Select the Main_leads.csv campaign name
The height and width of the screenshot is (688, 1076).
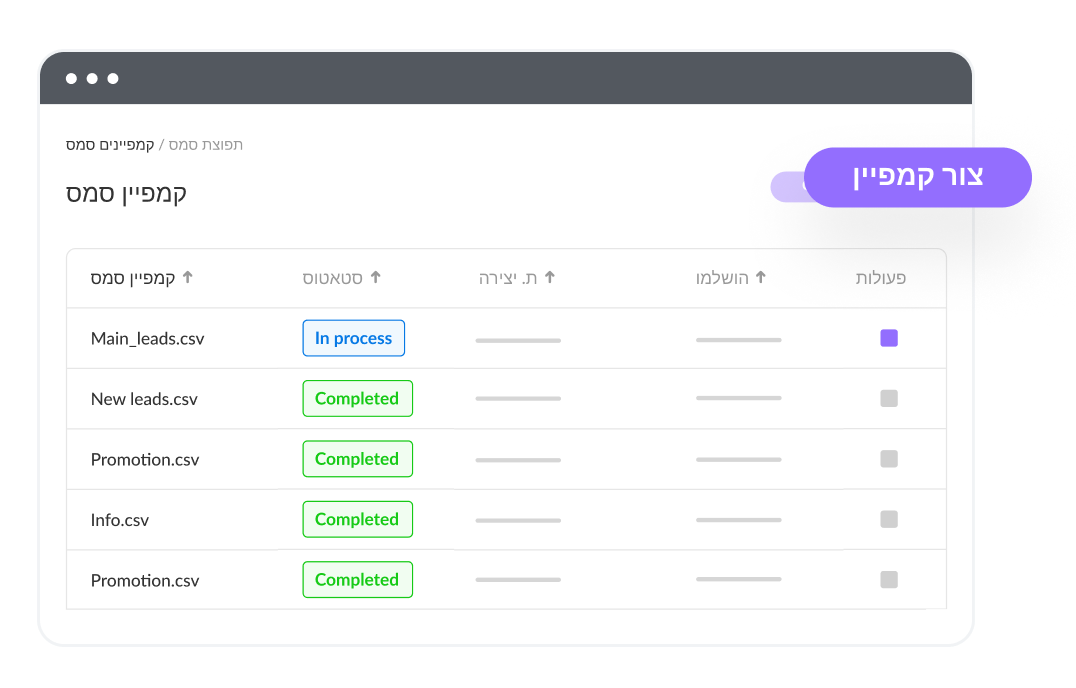pyautogui.click(x=148, y=339)
